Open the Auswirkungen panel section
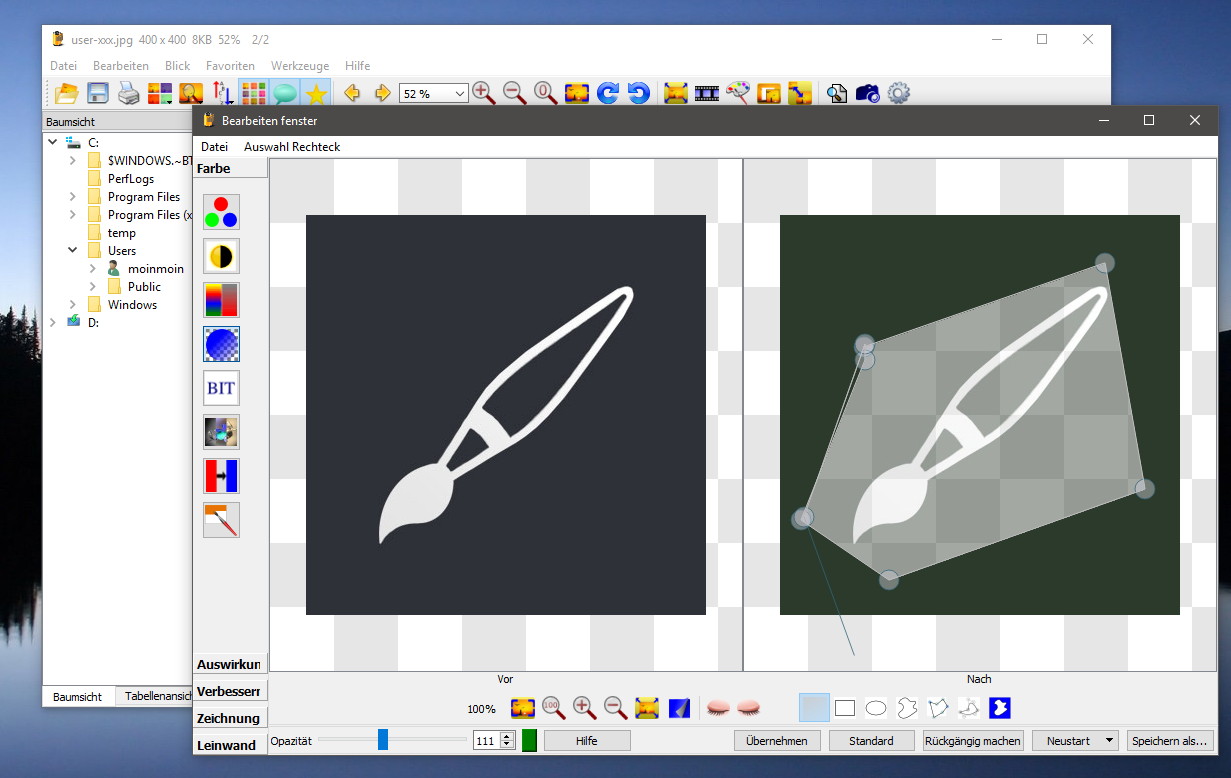 (x=230, y=664)
